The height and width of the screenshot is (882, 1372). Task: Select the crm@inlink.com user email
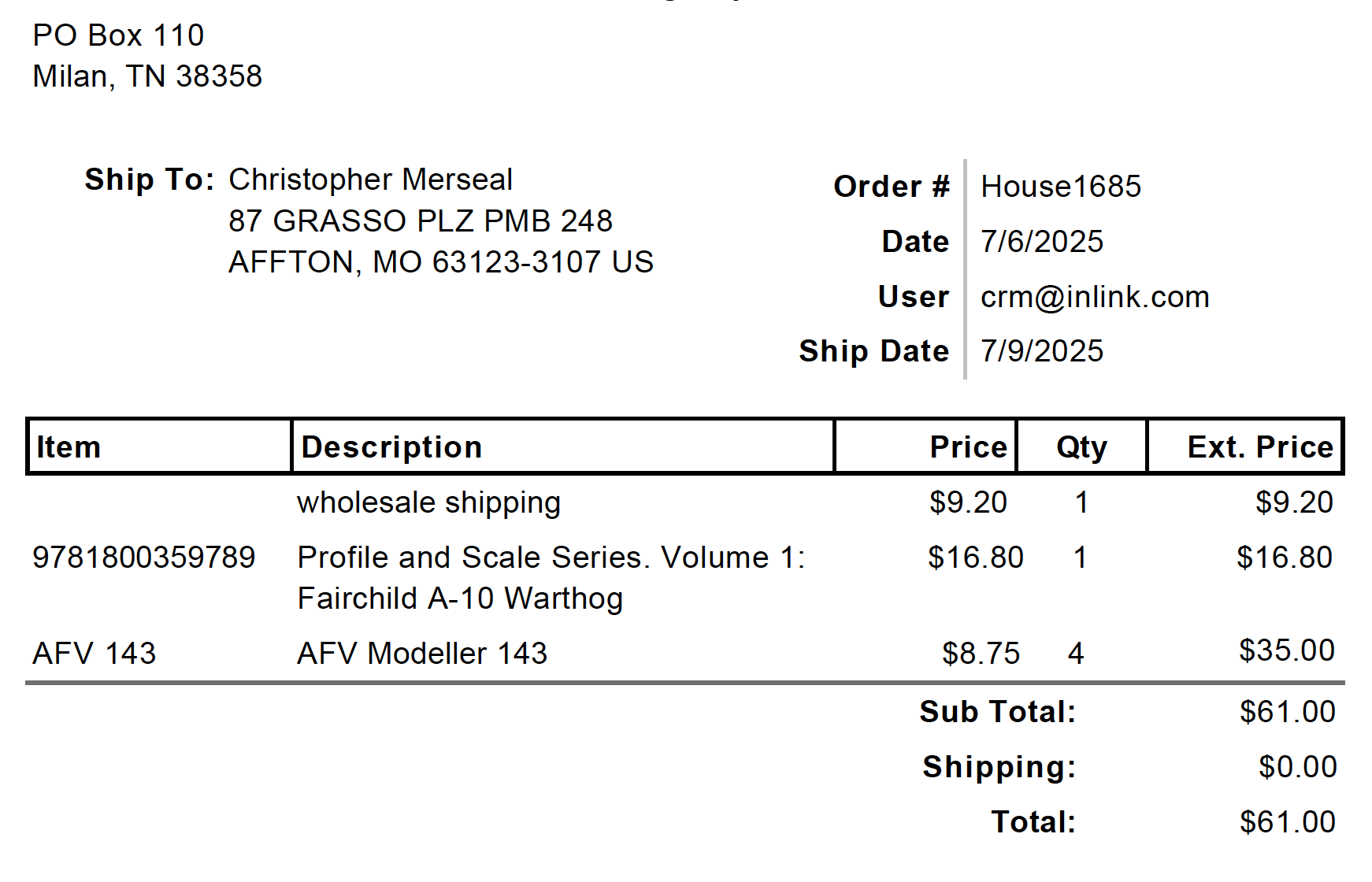(1095, 297)
